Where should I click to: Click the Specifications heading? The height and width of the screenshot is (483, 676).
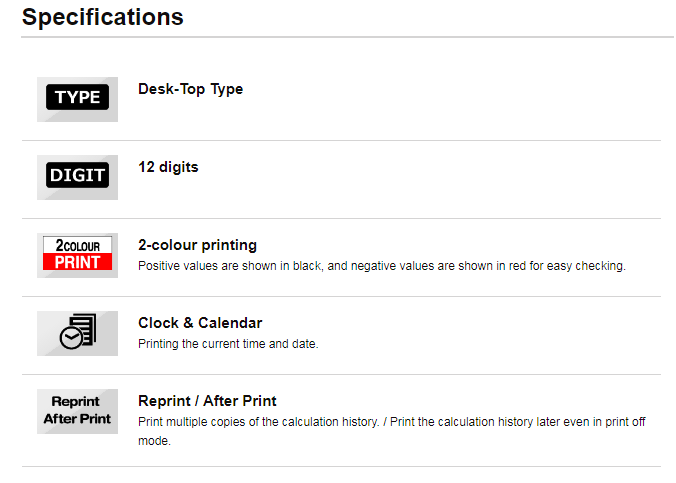click(103, 17)
